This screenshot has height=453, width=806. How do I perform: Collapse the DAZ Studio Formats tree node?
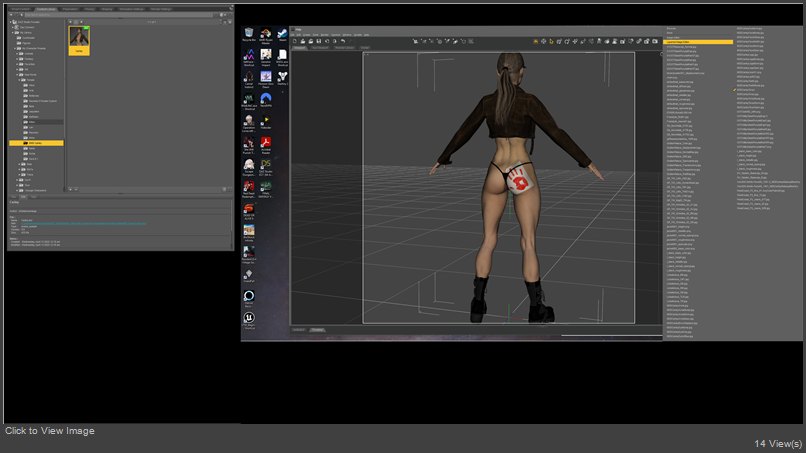pyautogui.click(x=10, y=22)
